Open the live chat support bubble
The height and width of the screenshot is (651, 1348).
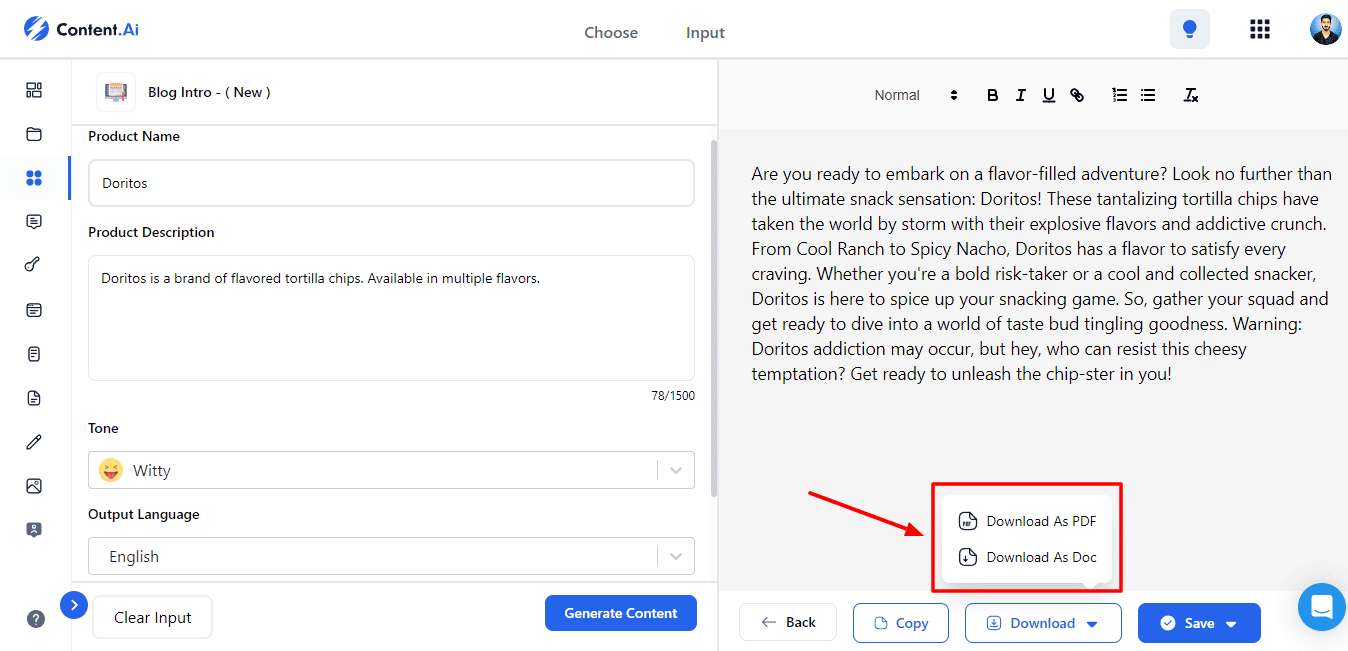click(1321, 606)
